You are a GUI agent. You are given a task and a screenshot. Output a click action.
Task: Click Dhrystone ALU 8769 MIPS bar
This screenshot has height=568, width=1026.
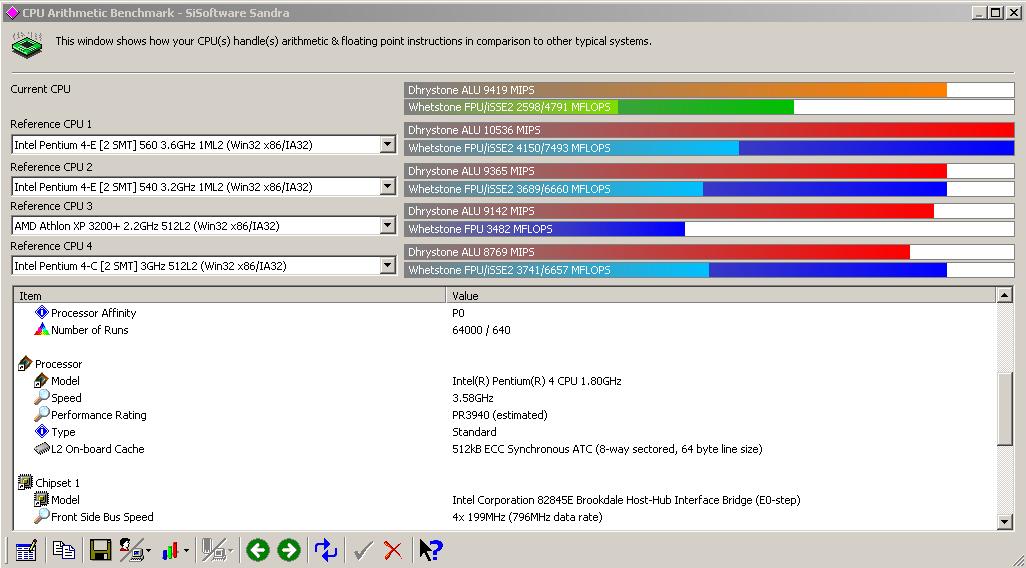point(709,252)
